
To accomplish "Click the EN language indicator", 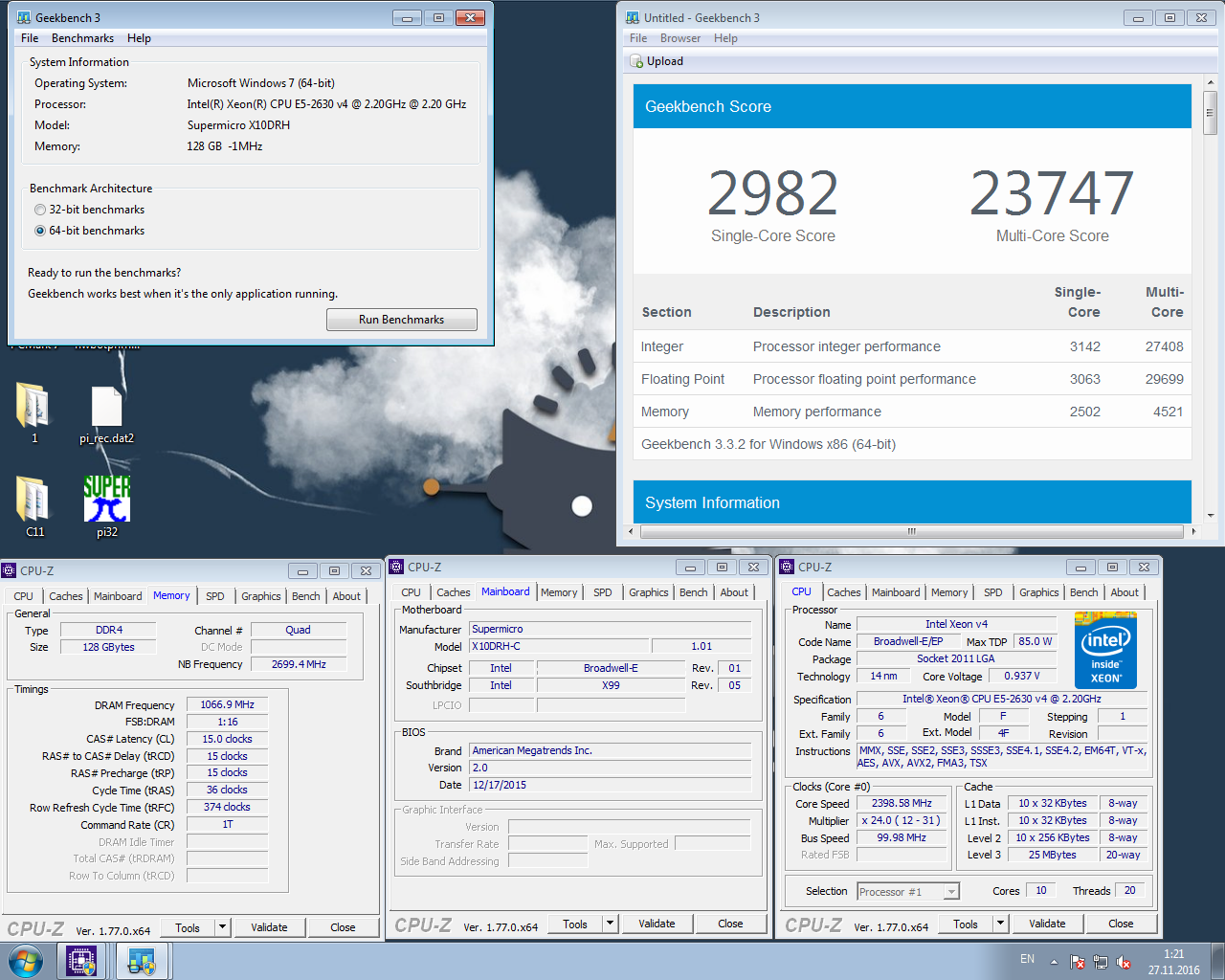I will (1027, 959).
